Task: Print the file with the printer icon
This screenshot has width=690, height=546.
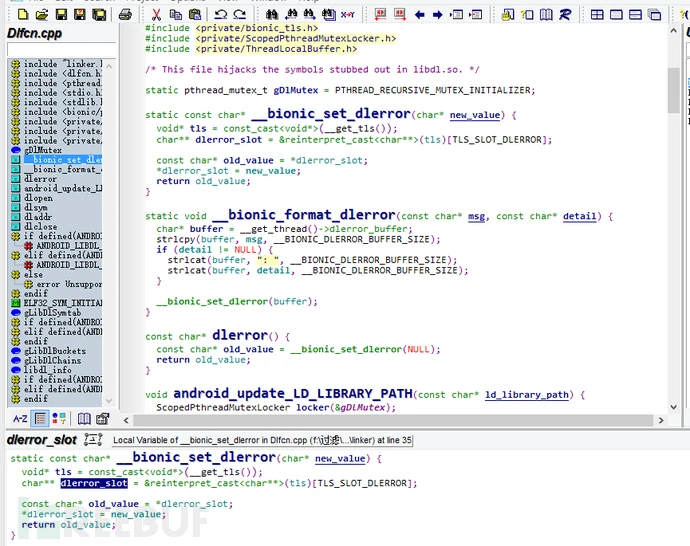Action: 125,15
